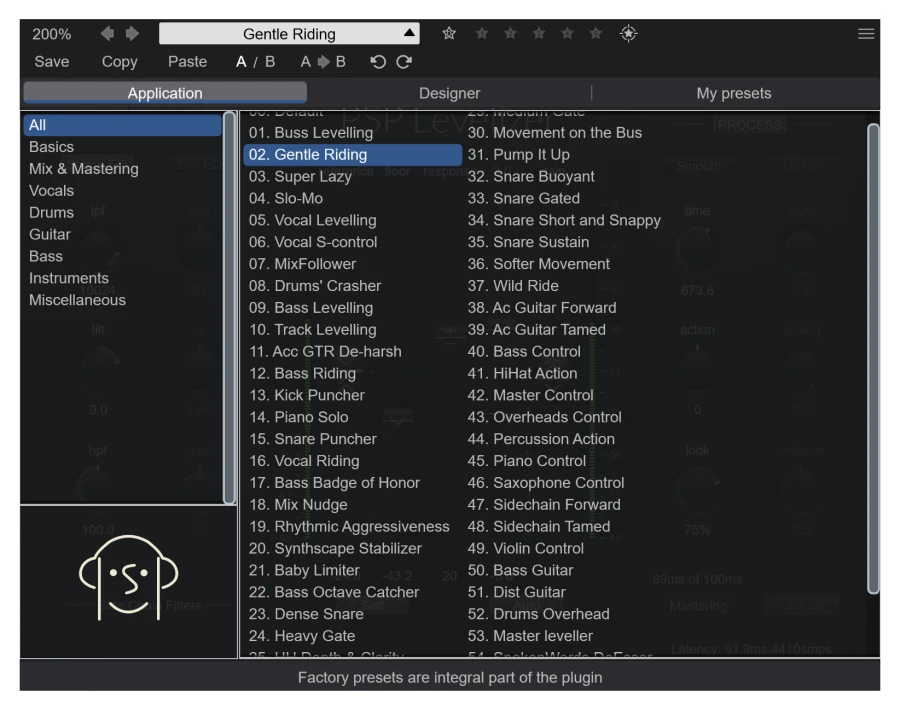900x710 pixels.
Task: Click the circled star icon beside the ratings
Action: click(629, 34)
